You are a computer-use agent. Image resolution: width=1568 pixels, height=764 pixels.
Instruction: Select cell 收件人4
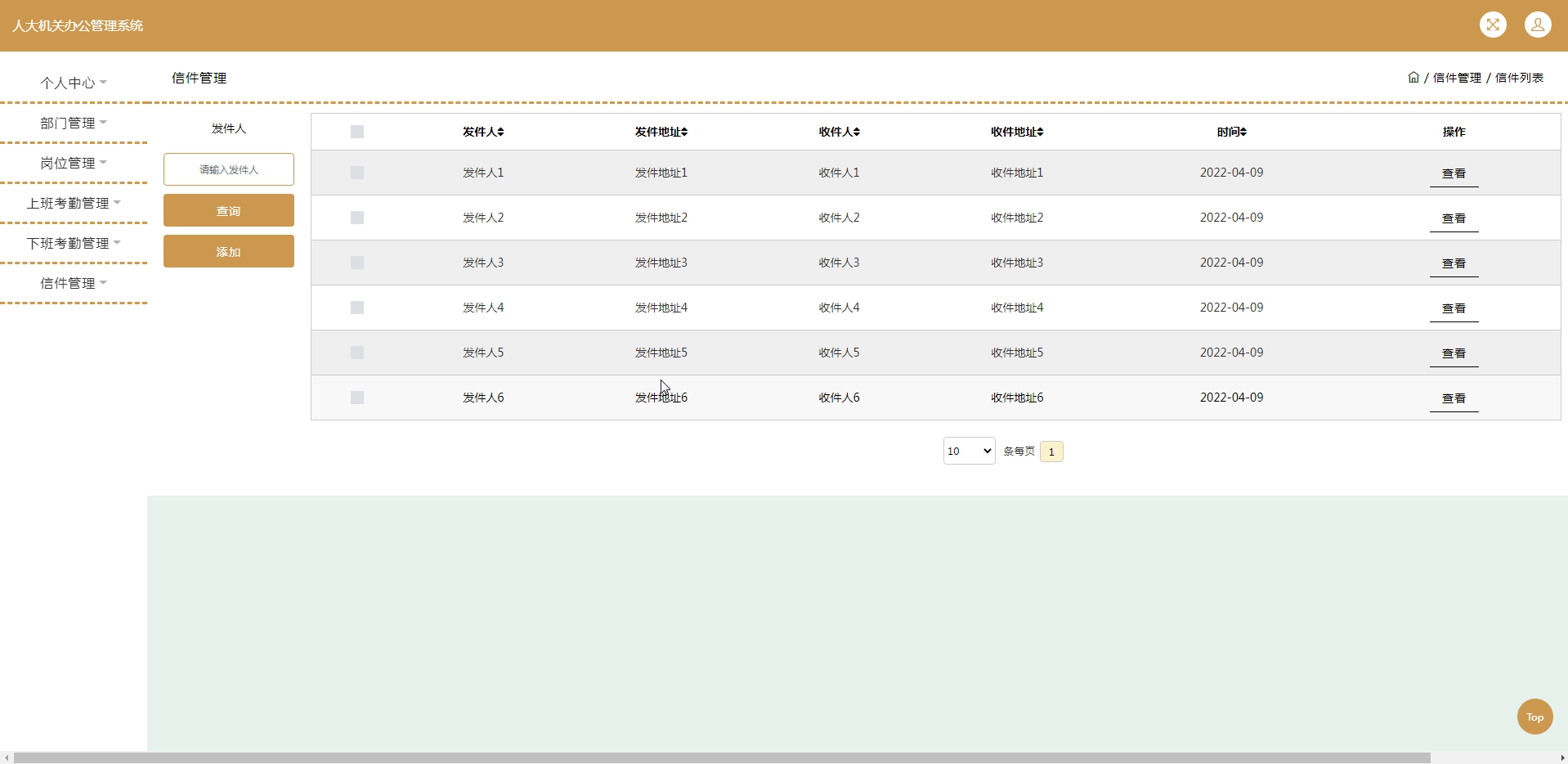click(840, 308)
